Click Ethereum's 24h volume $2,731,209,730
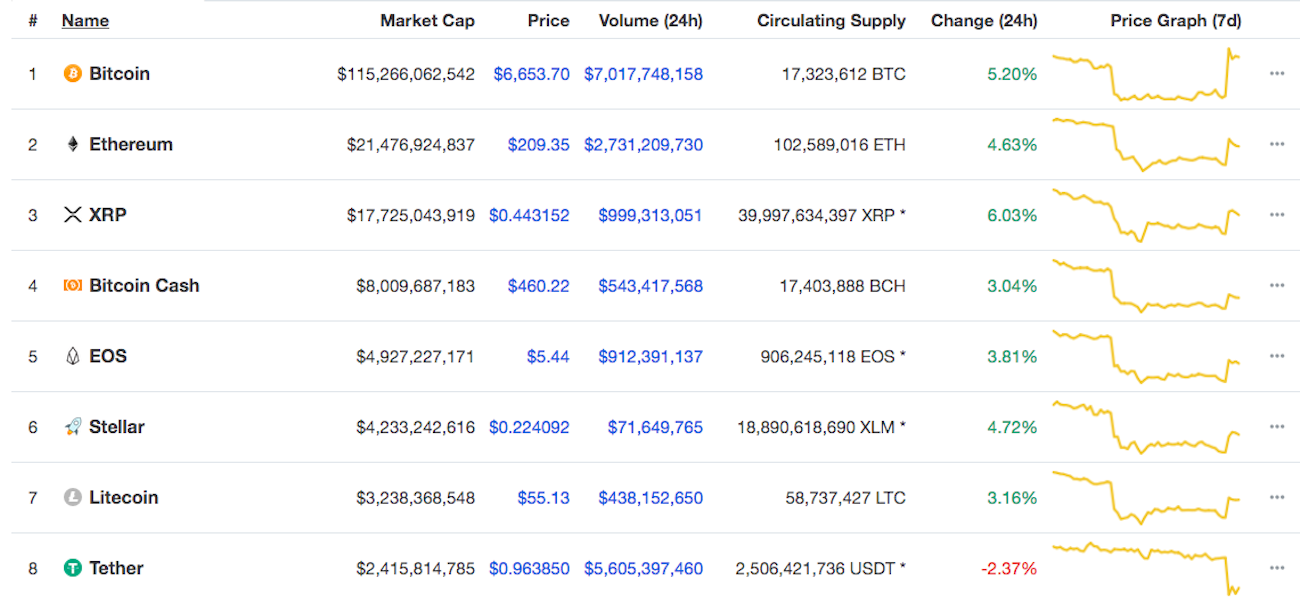 point(643,145)
